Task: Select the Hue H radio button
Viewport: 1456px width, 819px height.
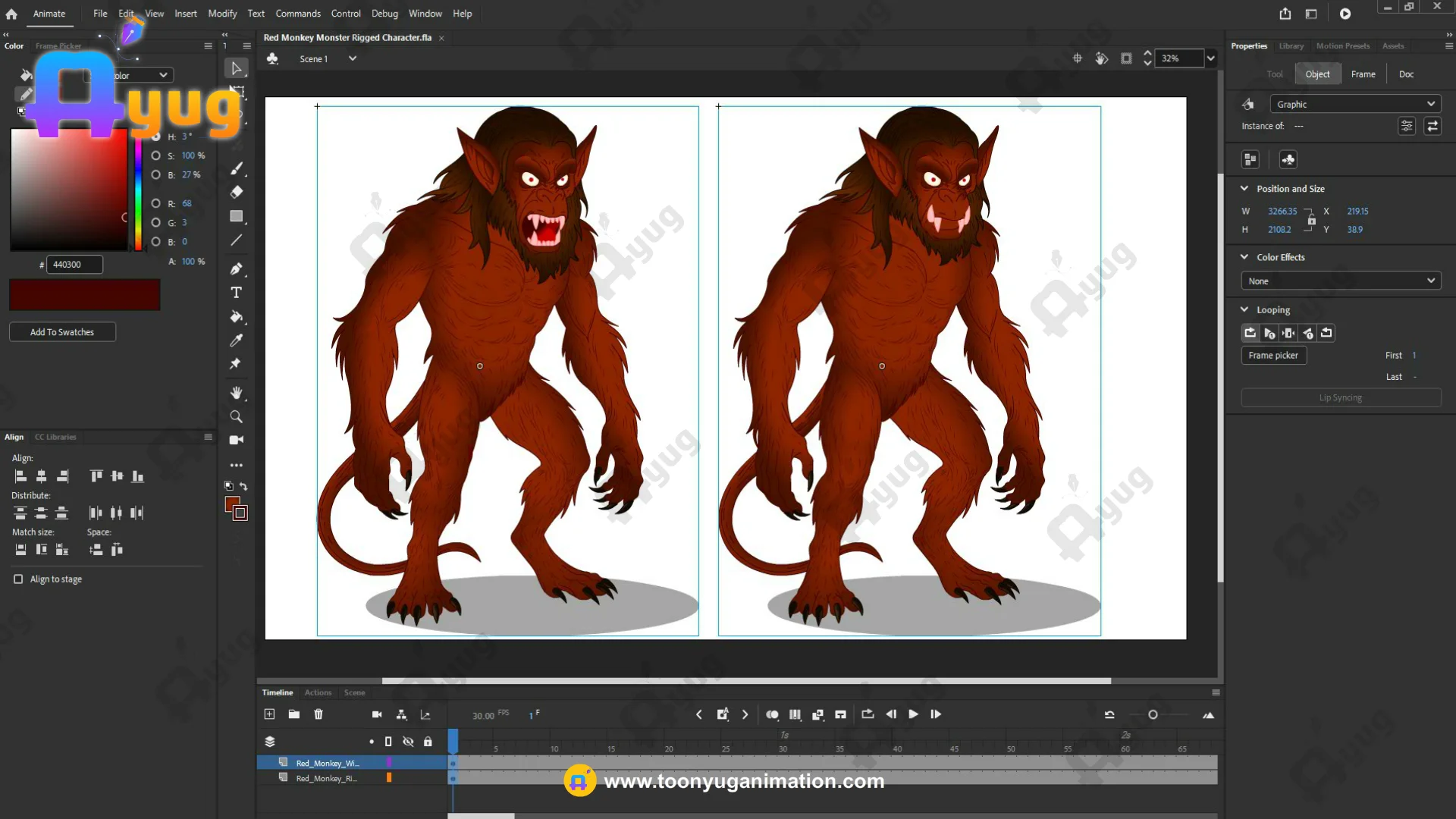Action: pos(155,136)
